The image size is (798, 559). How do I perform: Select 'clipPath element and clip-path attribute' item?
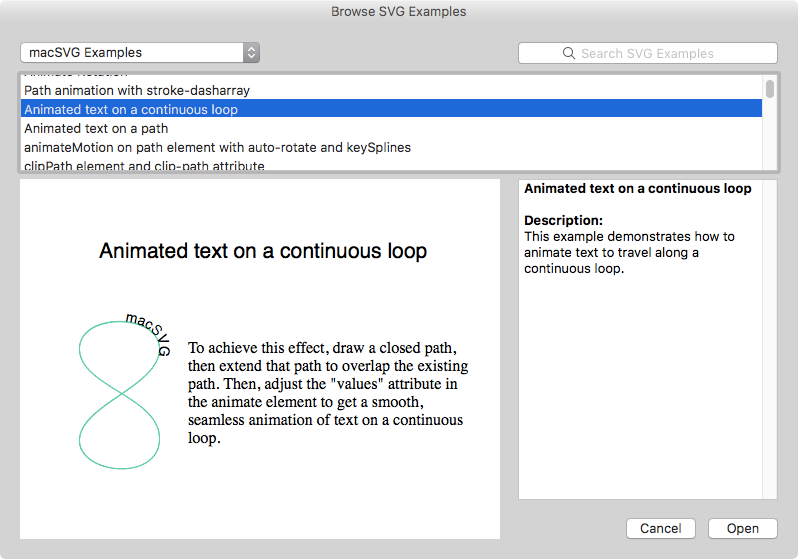(x=144, y=165)
